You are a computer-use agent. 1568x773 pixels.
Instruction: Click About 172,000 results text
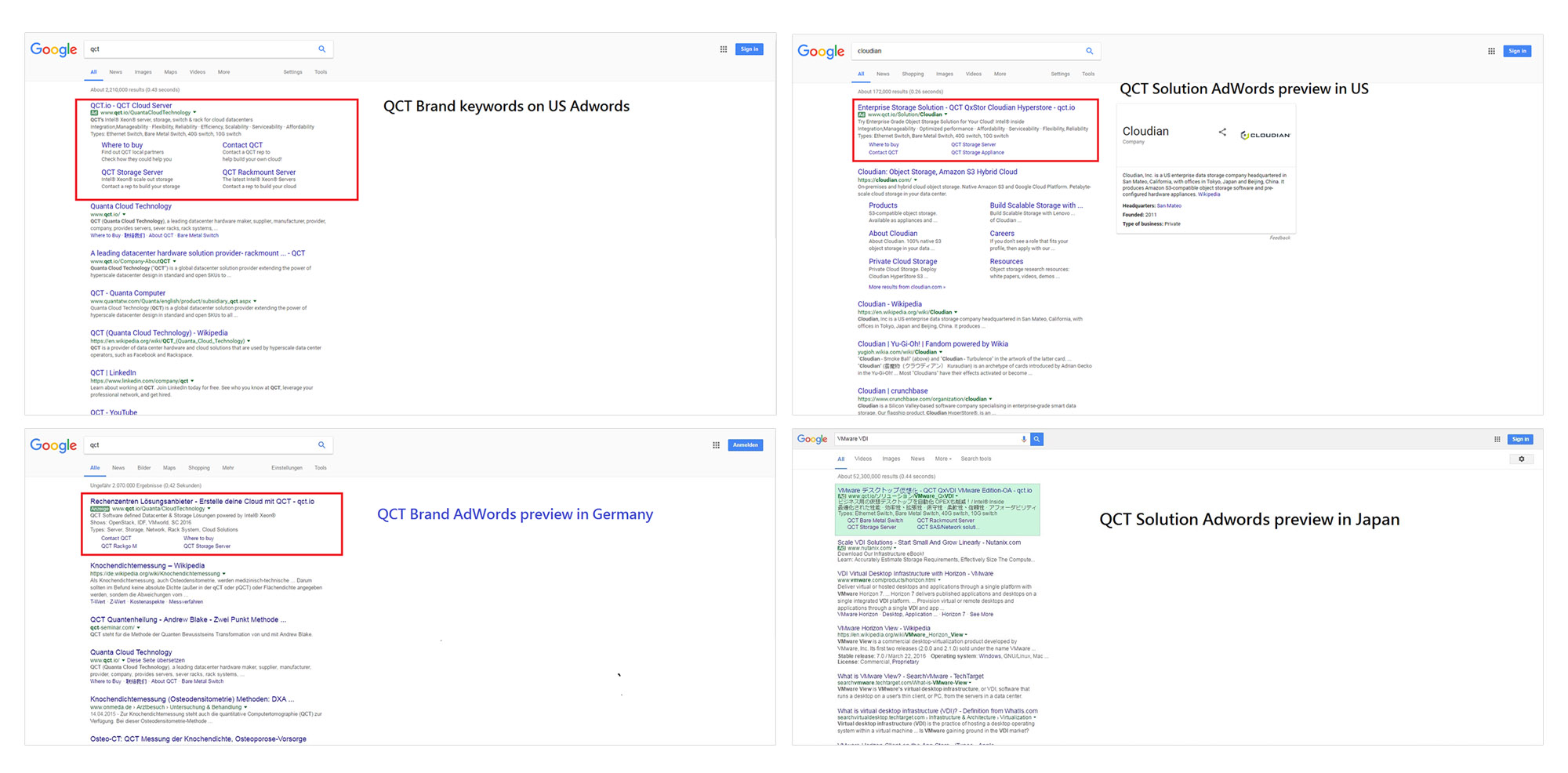tap(900, 92)
